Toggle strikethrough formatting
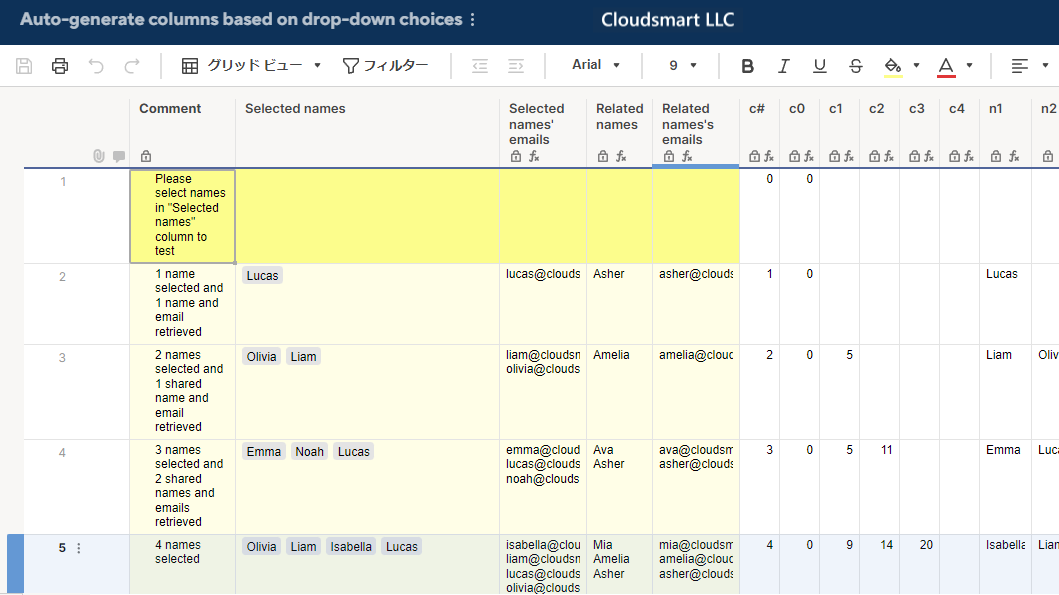The height and width of the screenshot is (595, 1059). pos(855,65)
